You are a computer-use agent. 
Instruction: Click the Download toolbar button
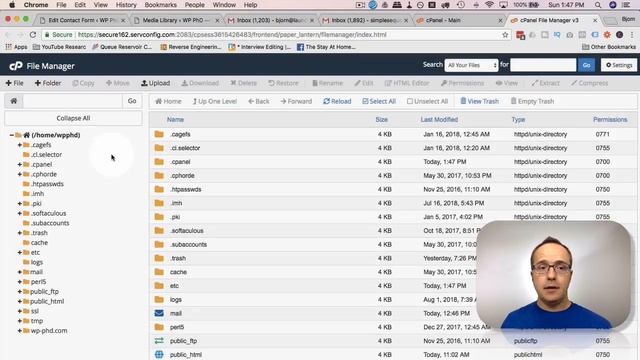tap(200, 83)
